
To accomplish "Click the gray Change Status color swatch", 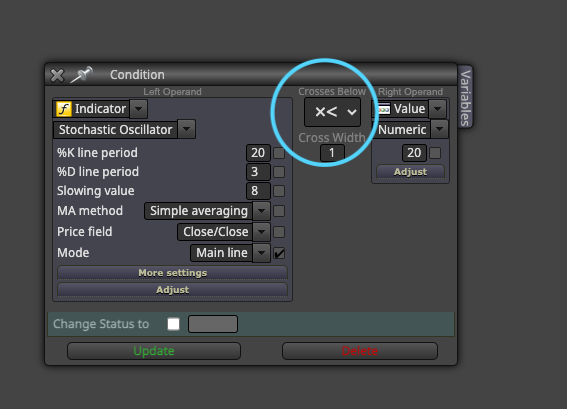I will tap(213, 324).
